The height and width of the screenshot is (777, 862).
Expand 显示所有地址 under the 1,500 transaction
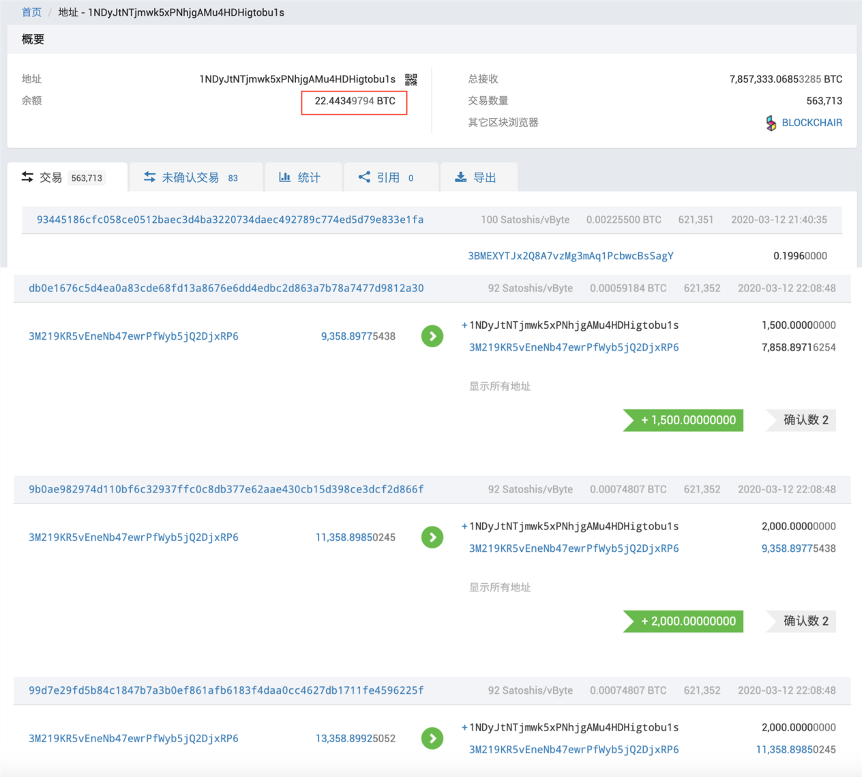click(x=500, y=387)
